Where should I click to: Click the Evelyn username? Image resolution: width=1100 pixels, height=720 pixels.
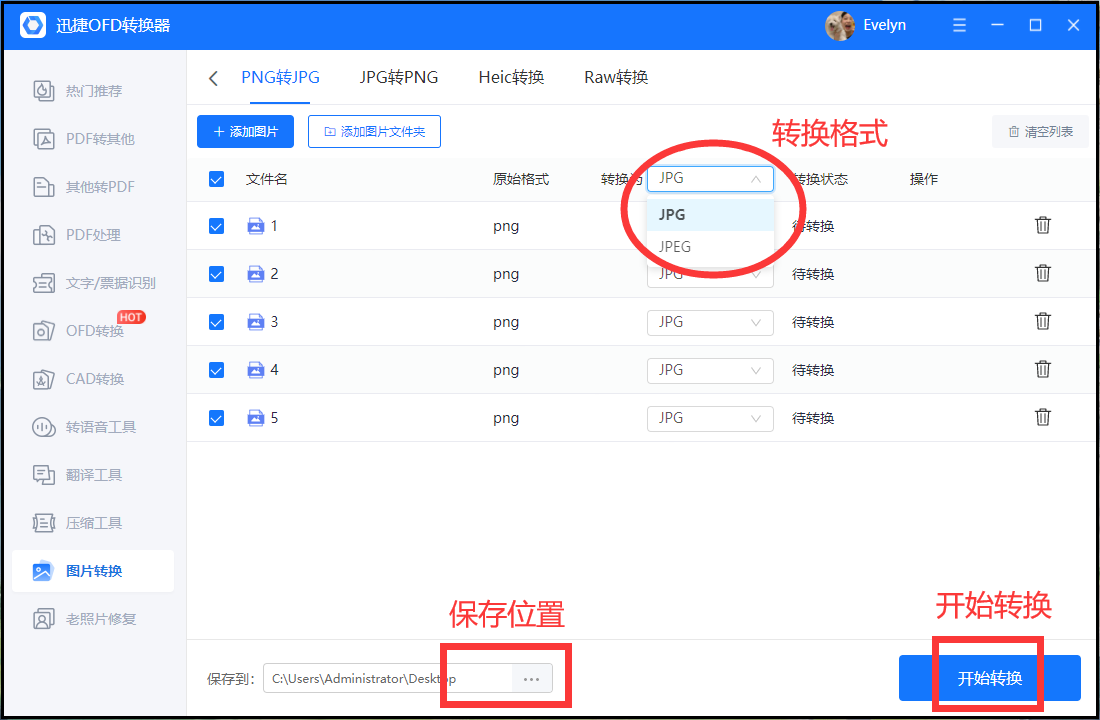pyautogui.click(x=884, y=25)
